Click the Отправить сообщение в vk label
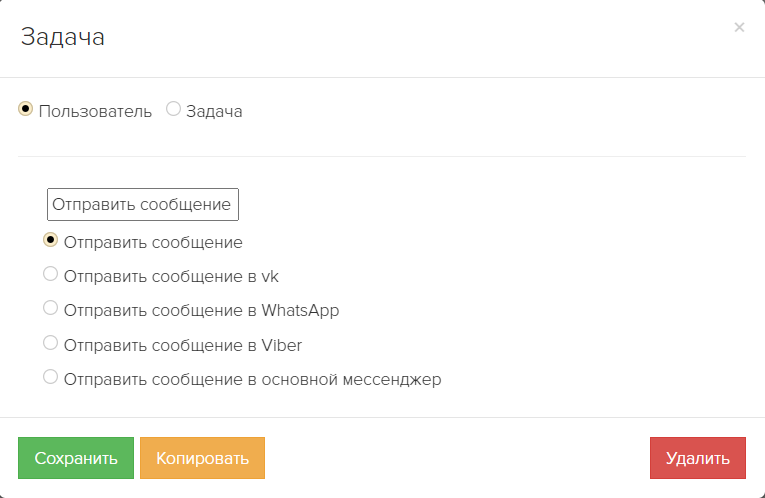 [x=171, y=277]
